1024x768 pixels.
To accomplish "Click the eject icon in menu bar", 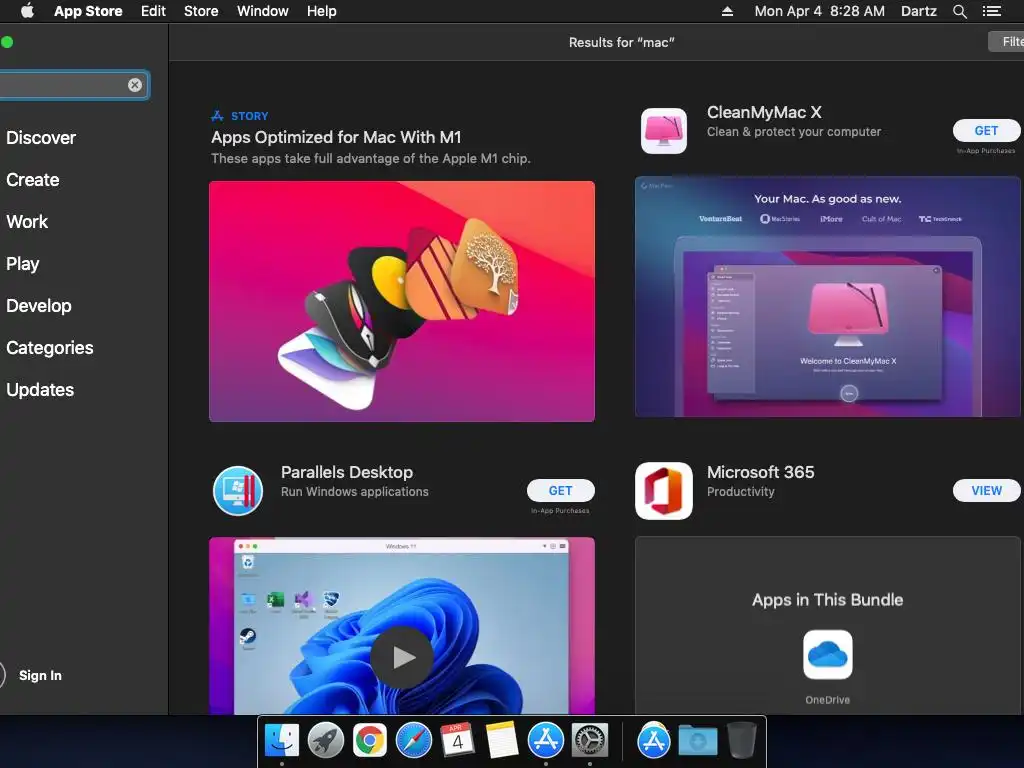I will 727,11.
